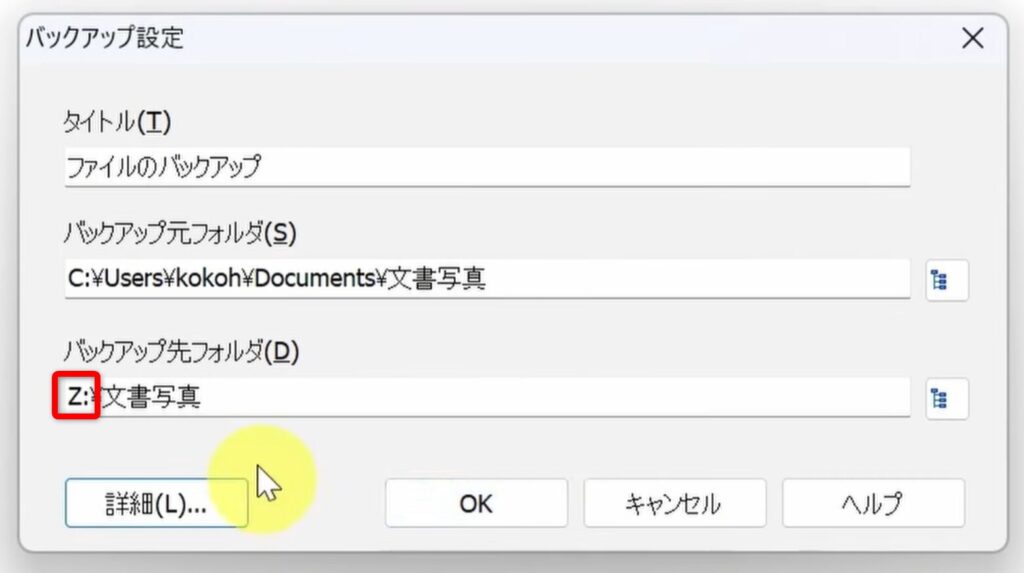
Task: Open the 詳細(L)... settings
Action: click(156, 503)
